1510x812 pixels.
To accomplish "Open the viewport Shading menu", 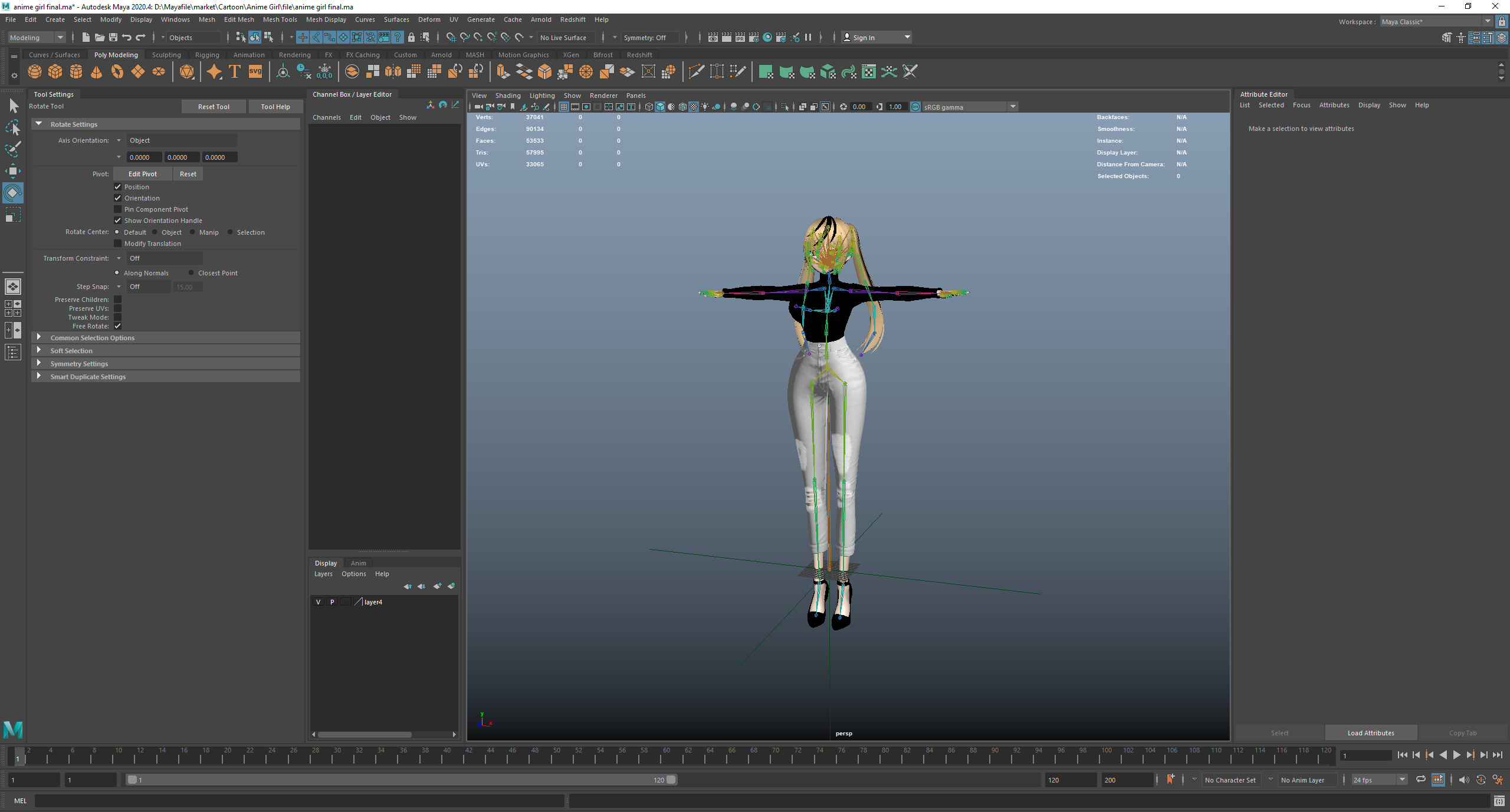I will [507, 96].
